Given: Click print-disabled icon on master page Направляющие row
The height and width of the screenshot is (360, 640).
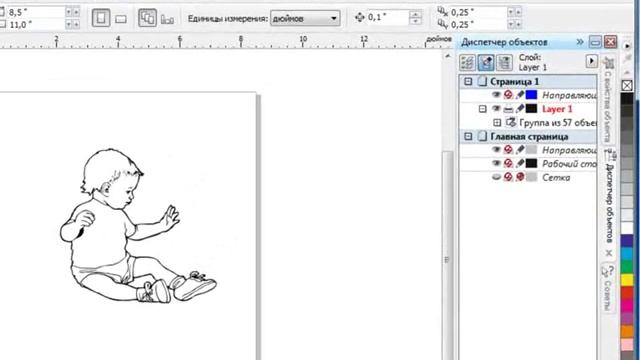Looking at the screenshot, I should click(x=508, y=150).
